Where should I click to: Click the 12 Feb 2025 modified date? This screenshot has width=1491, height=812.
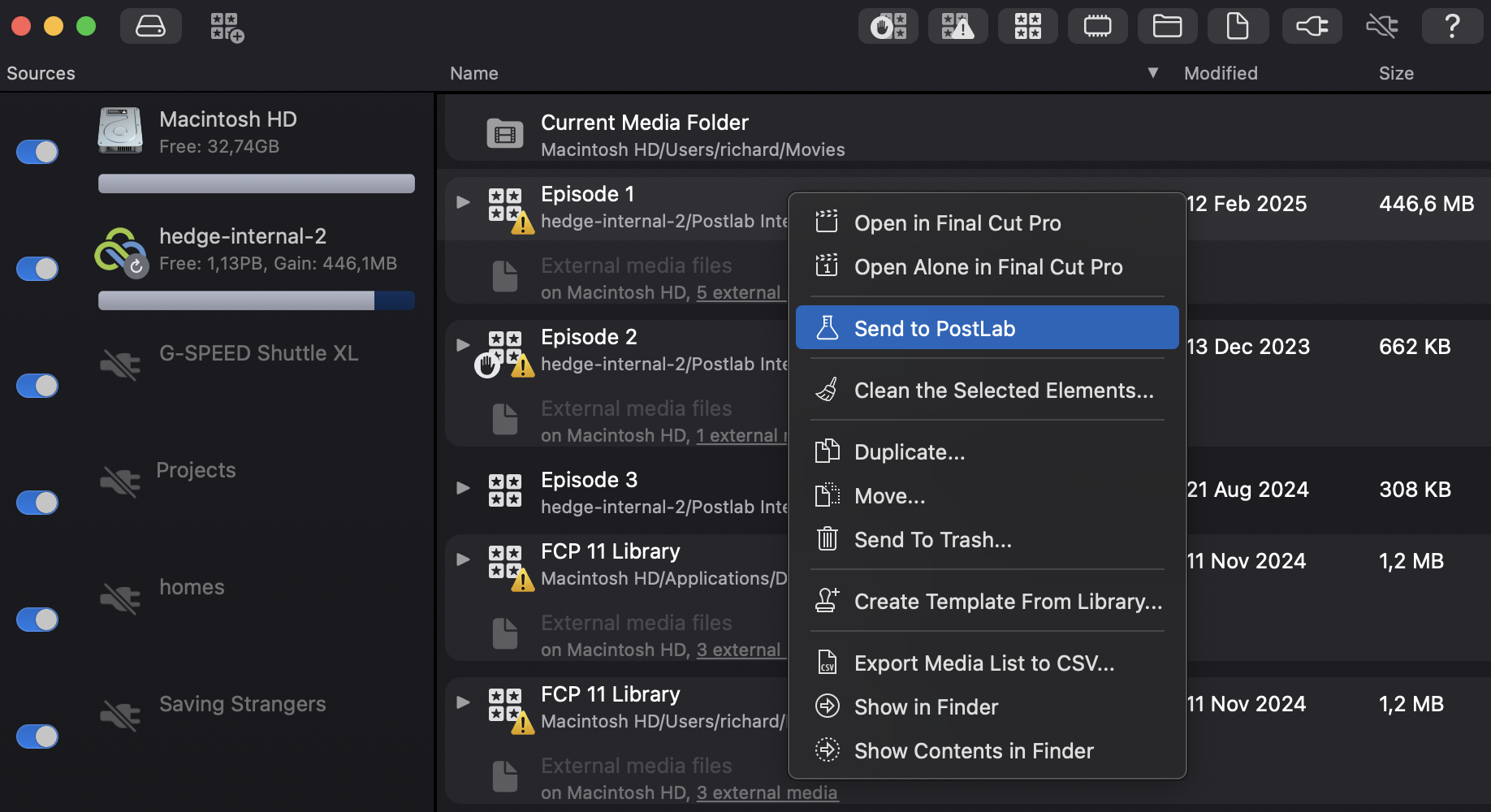point(1247,204)
